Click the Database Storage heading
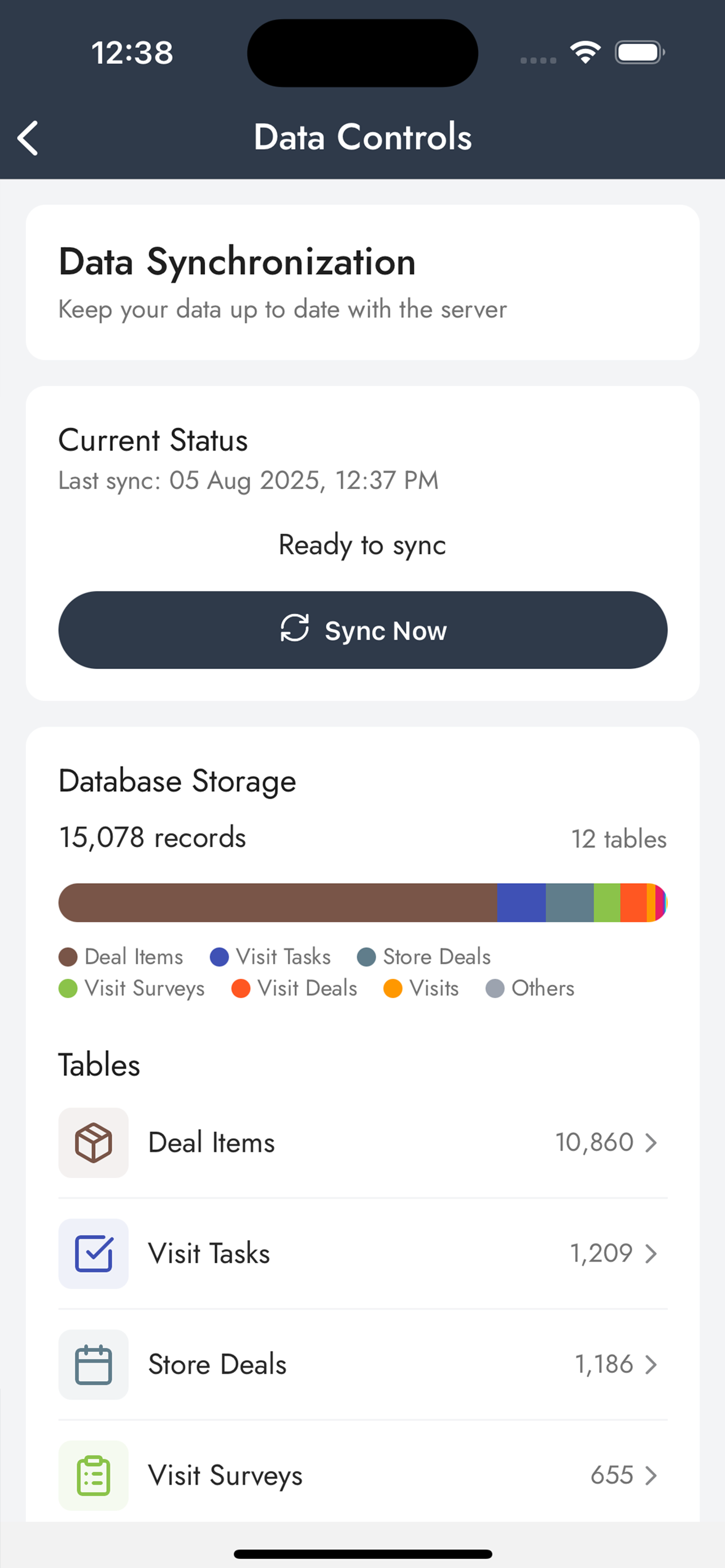Image resolution: width=725 pixels, height=1568 pixels. point(177,782)
